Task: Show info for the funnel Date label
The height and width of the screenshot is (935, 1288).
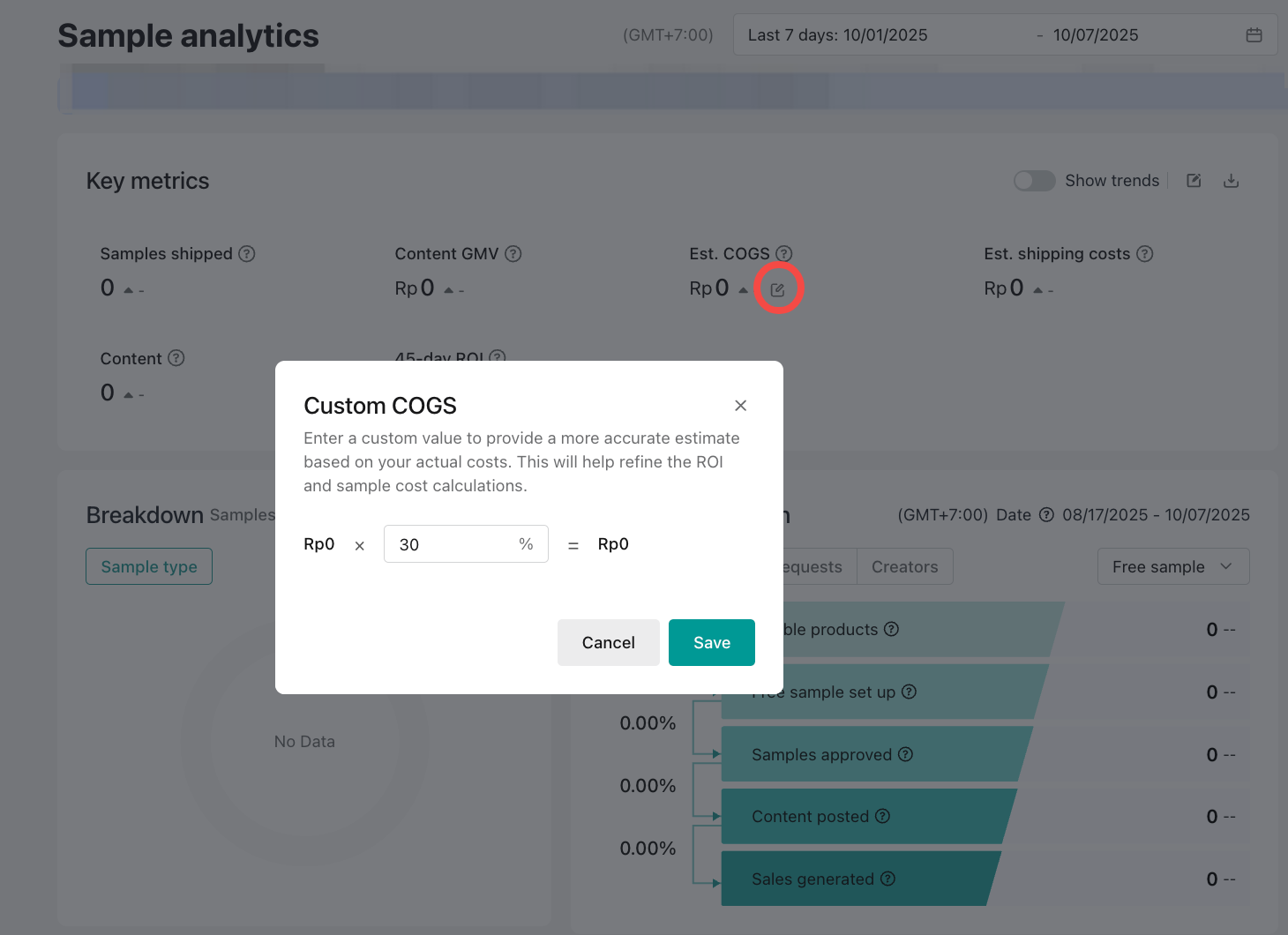Action: click(1046, 515)
